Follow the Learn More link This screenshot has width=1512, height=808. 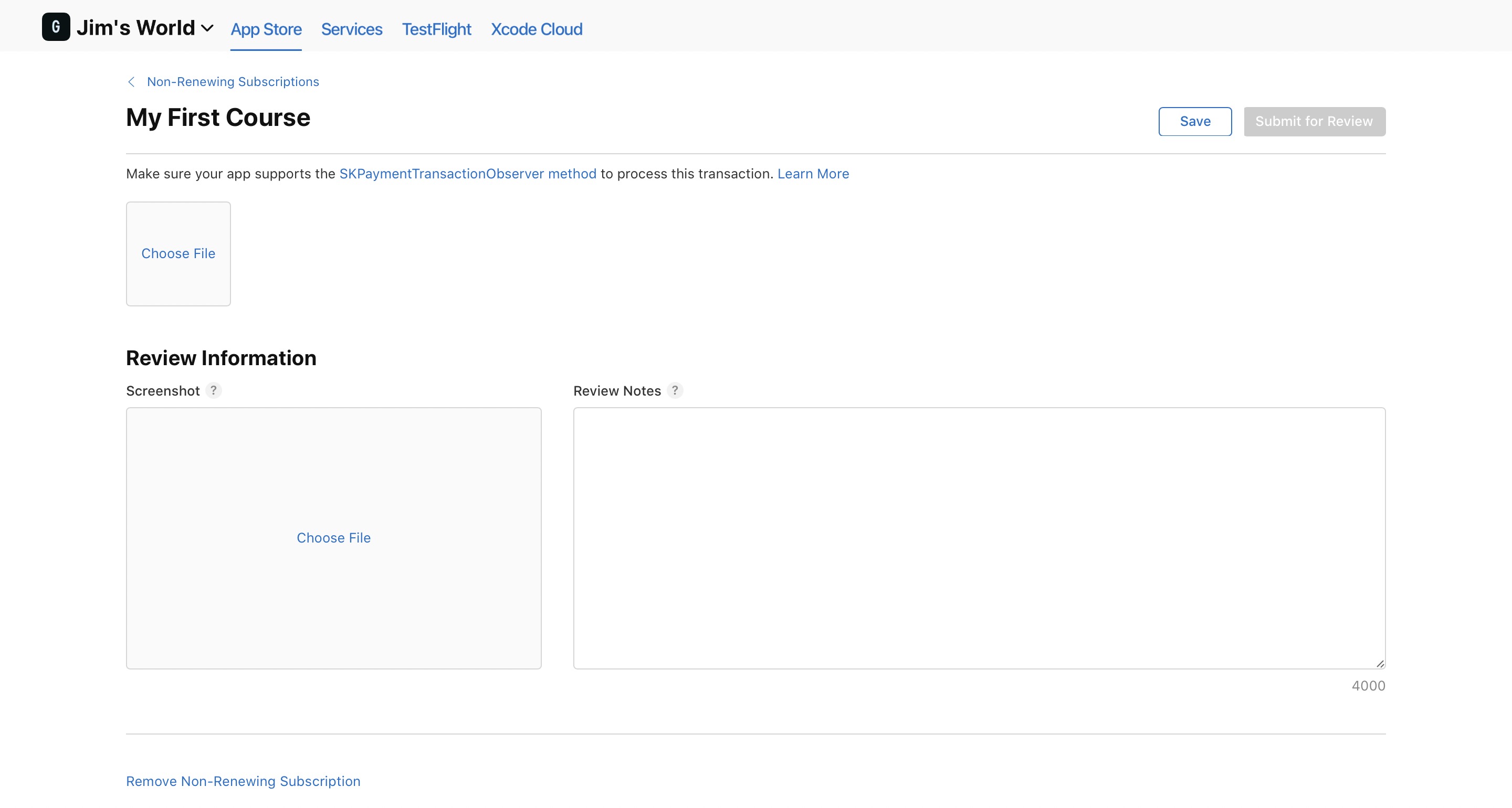pos(812,174)
